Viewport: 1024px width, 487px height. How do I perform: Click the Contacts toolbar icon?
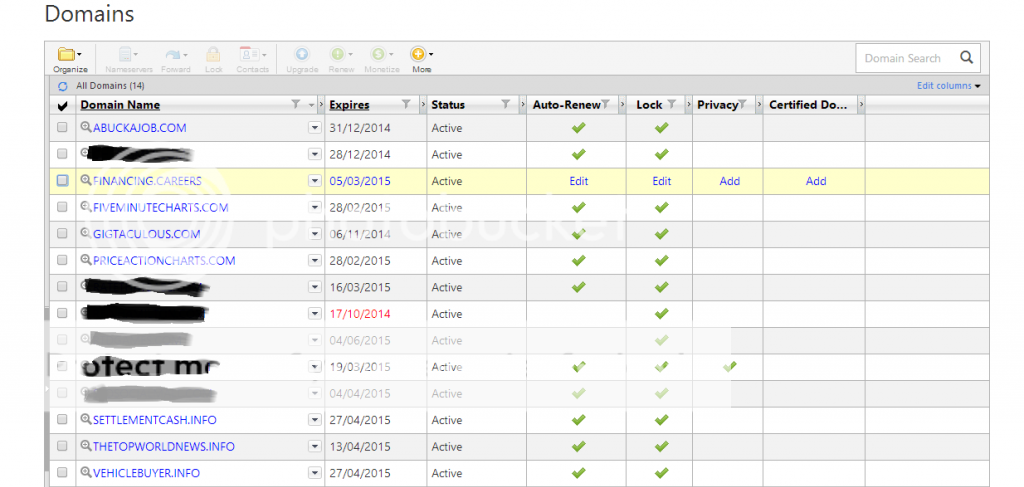252,59
